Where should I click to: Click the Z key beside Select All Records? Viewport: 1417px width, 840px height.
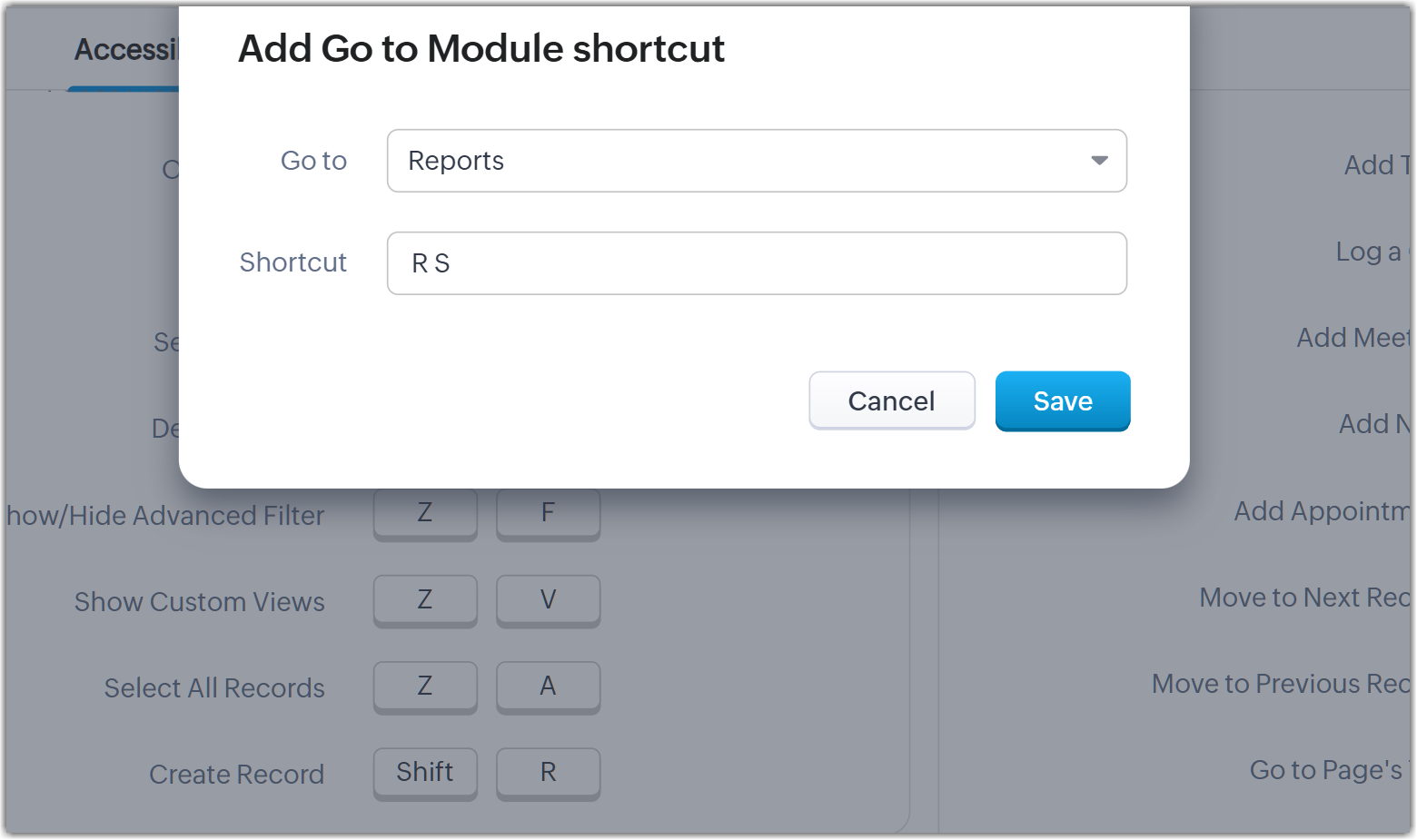pyautogui.click(x=425, y=687)
